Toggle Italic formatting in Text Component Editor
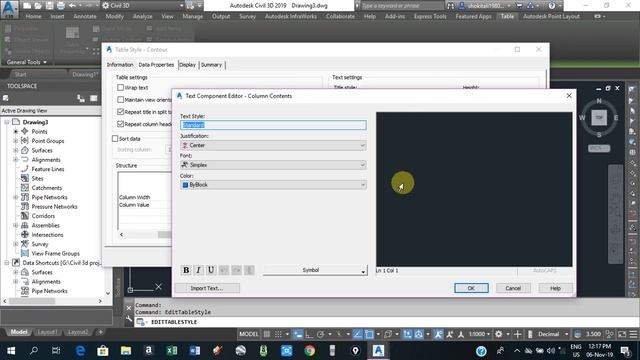The image size is (640, 360). click(x=198, y=270)
